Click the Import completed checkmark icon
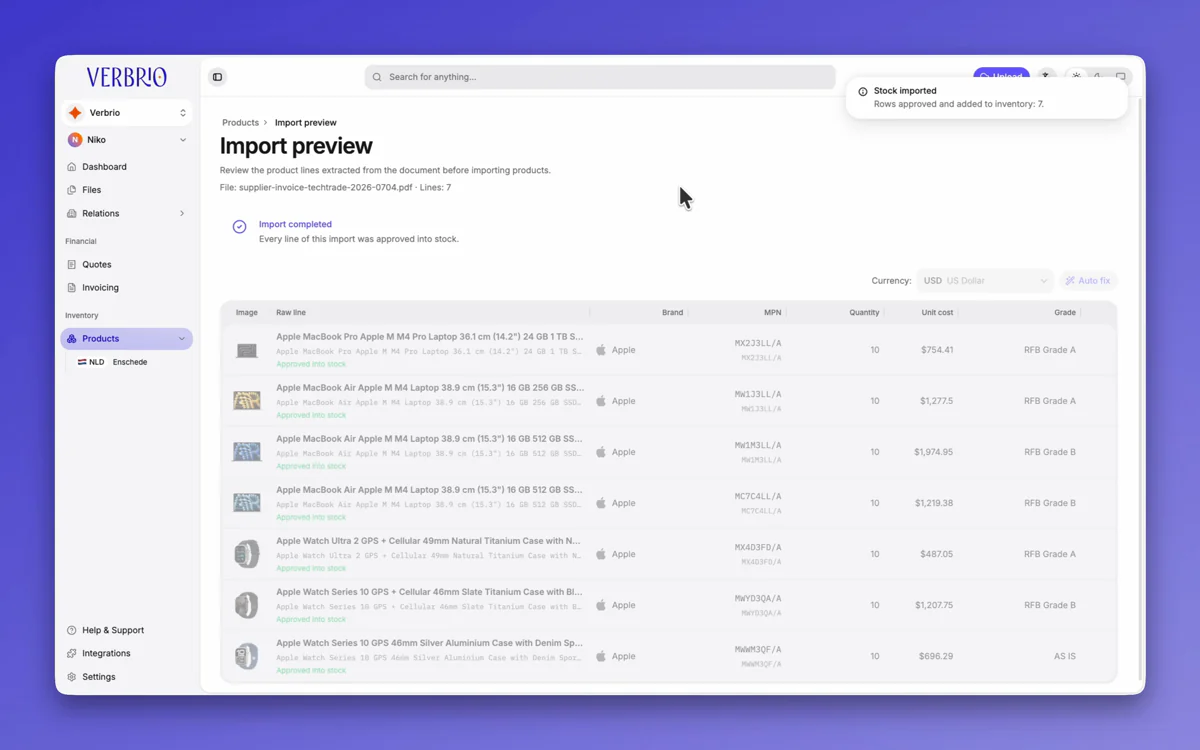 [x=240, y=227]
